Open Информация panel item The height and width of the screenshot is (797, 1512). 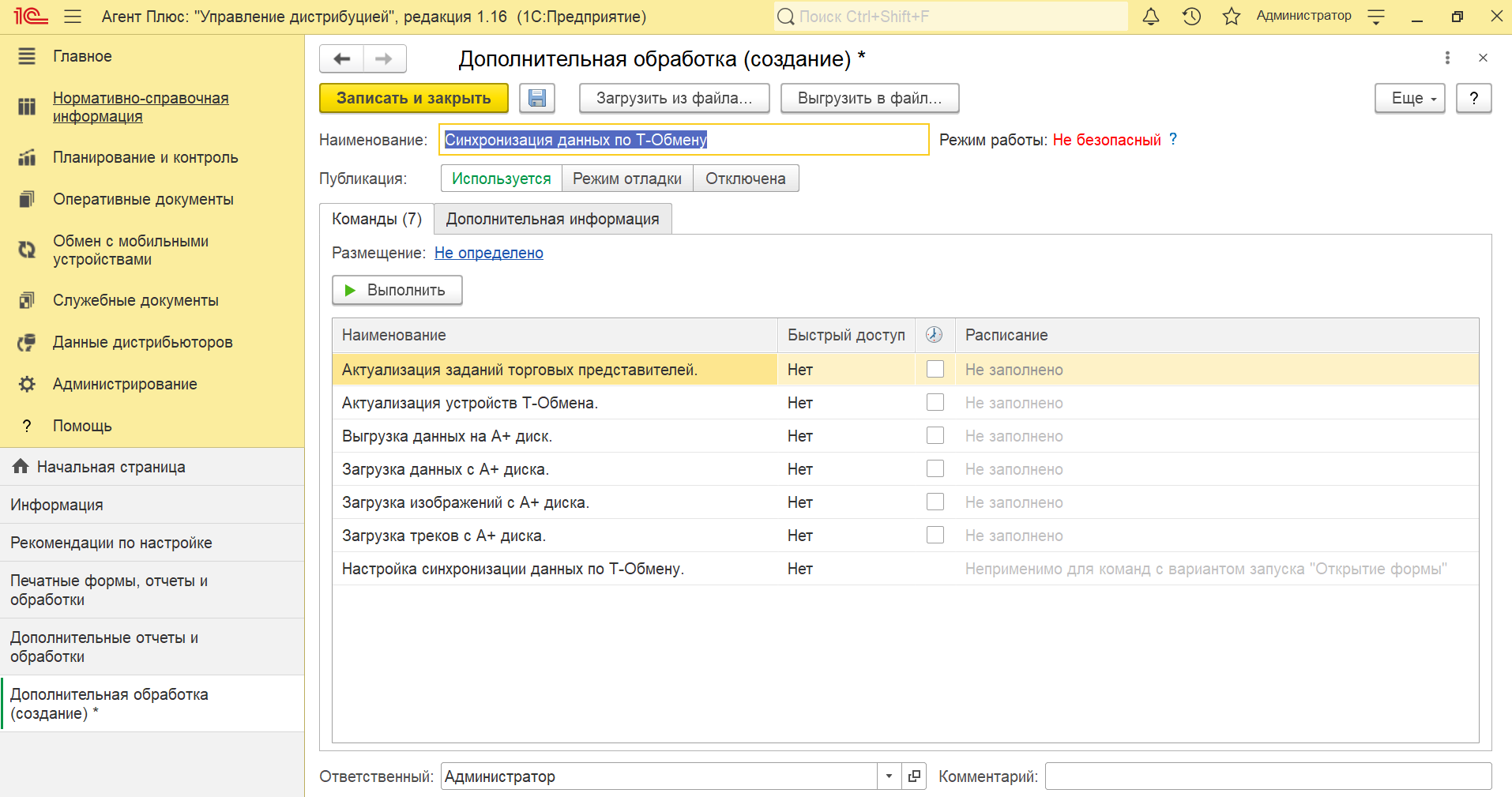pos(152,505)
